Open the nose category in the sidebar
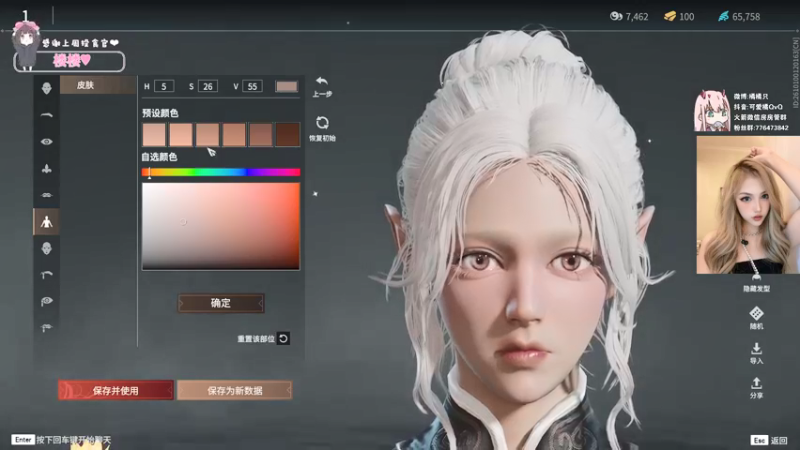 click(x=46, y=168)
